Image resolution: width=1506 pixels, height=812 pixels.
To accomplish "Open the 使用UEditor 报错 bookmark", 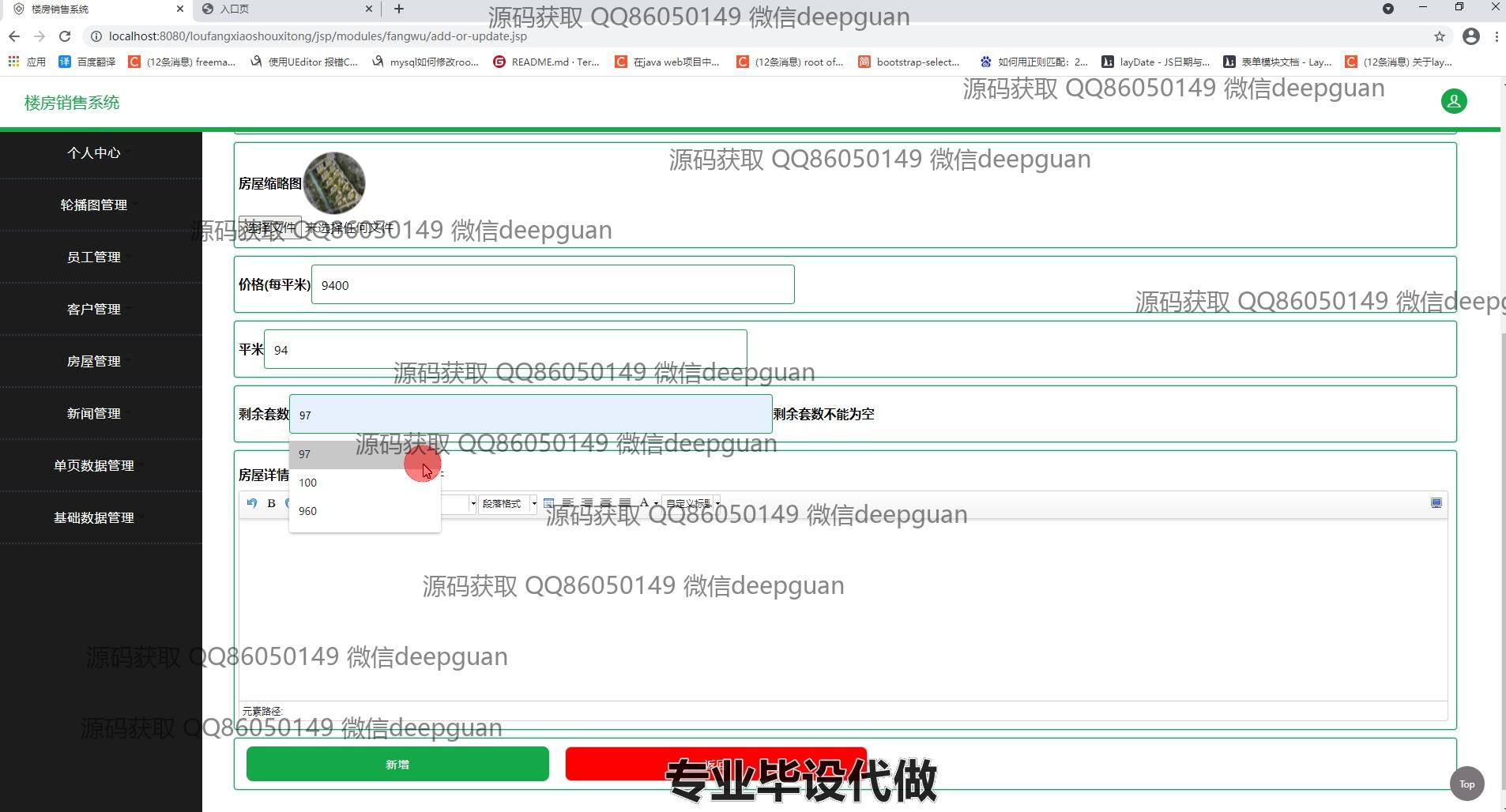I will pos(305,62).
